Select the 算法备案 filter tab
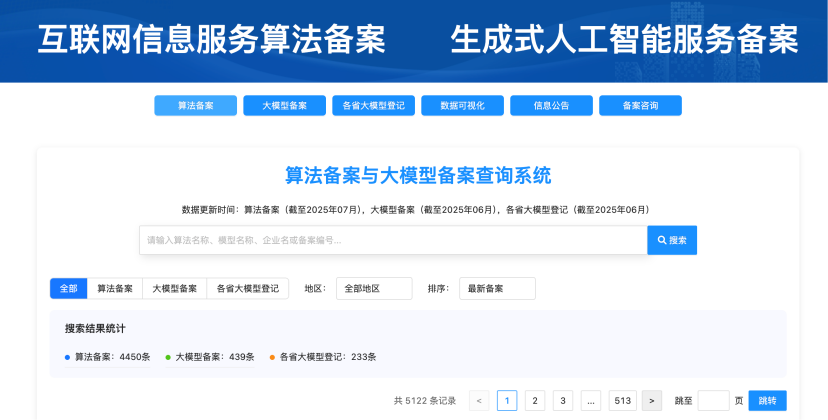This screenshot has width=828, height=420. pyautogui.click(x=115, y=289)
